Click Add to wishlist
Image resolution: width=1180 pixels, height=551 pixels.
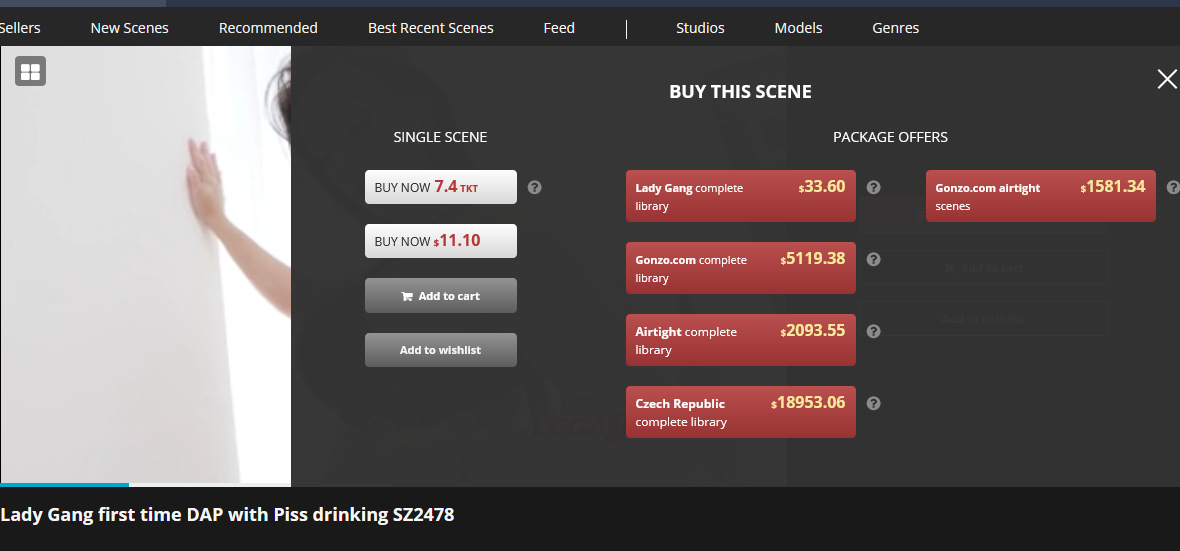pyautogui.click(x=440, y=350)
